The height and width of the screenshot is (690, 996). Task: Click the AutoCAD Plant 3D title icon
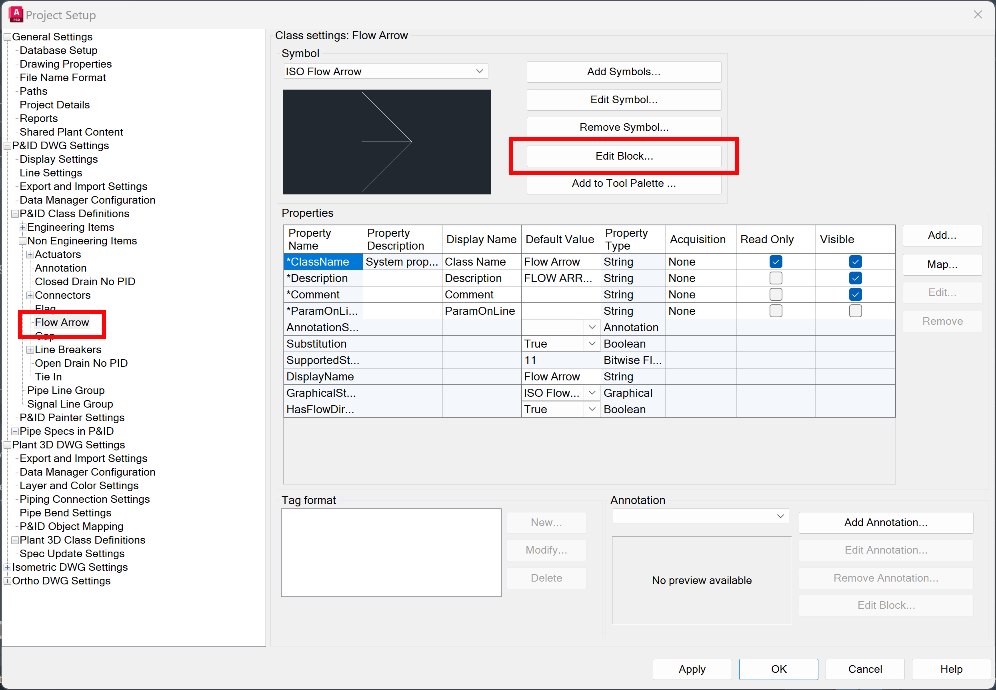(x=17, y=14)
